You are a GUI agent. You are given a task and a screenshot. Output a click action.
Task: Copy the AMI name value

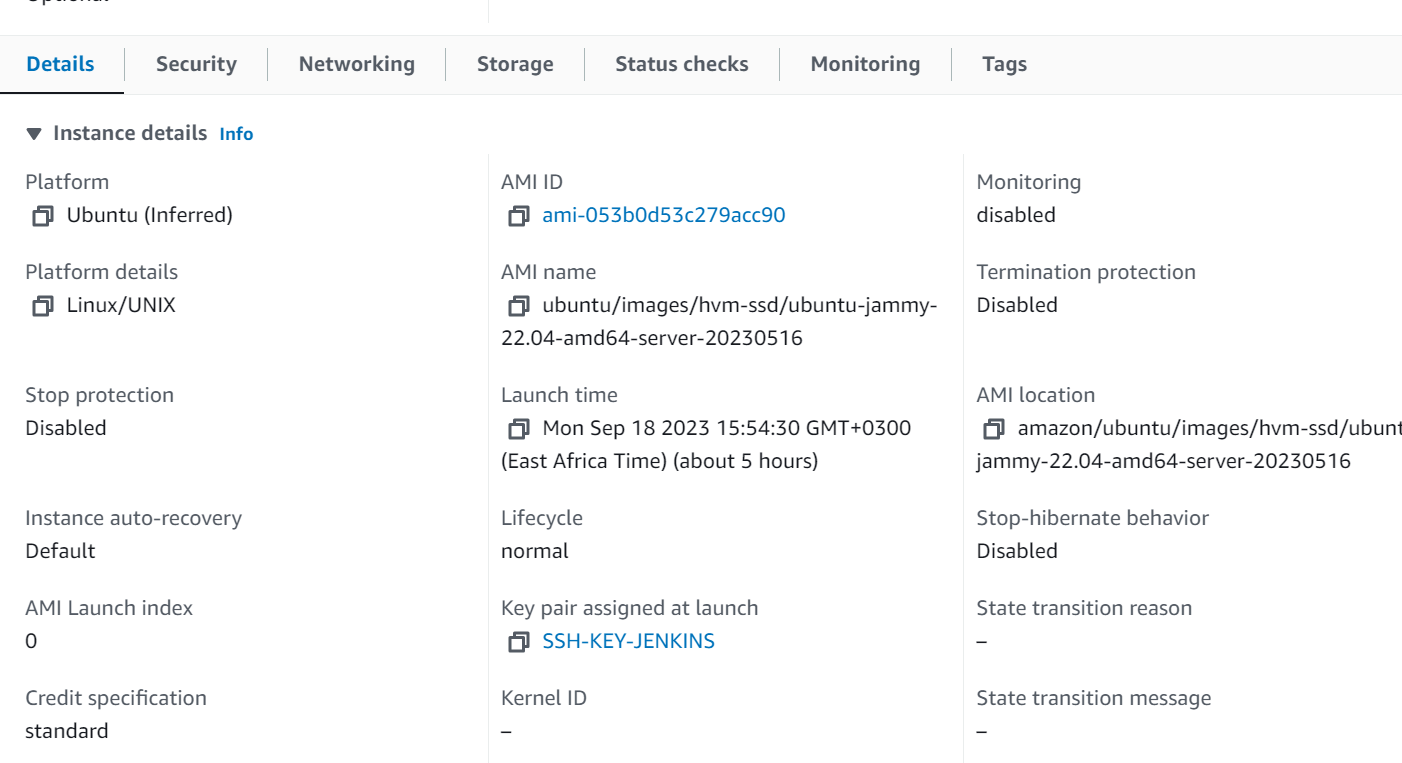(518, 306)
